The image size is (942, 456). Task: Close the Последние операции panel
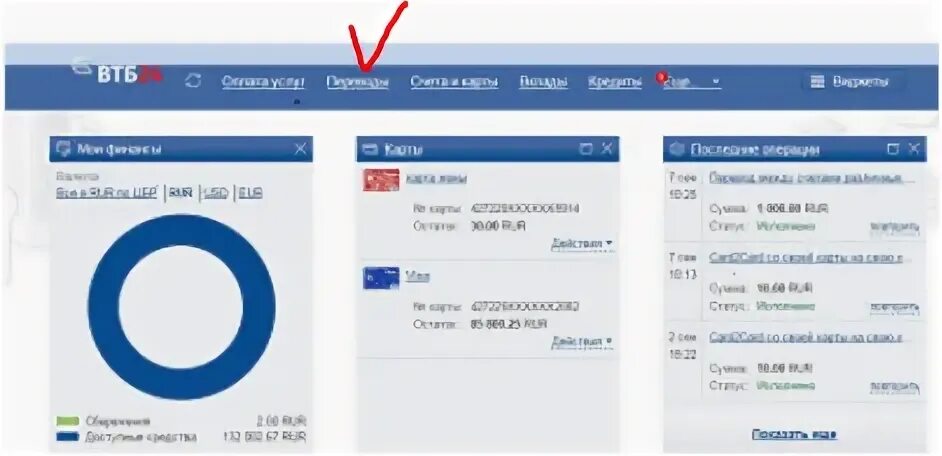[914, 148]
